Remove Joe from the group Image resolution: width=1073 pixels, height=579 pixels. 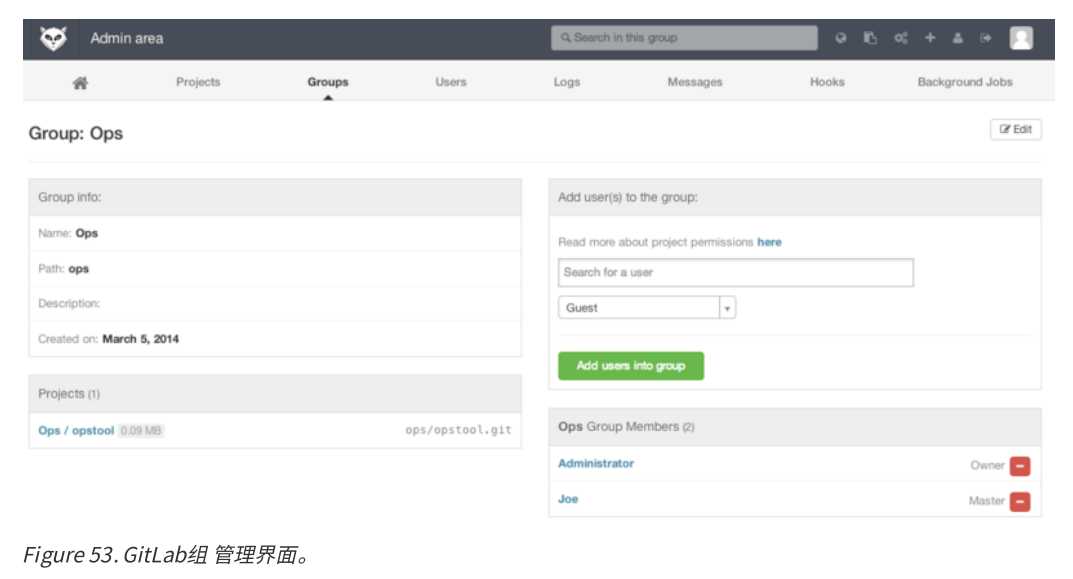[x=1020, y=502]
